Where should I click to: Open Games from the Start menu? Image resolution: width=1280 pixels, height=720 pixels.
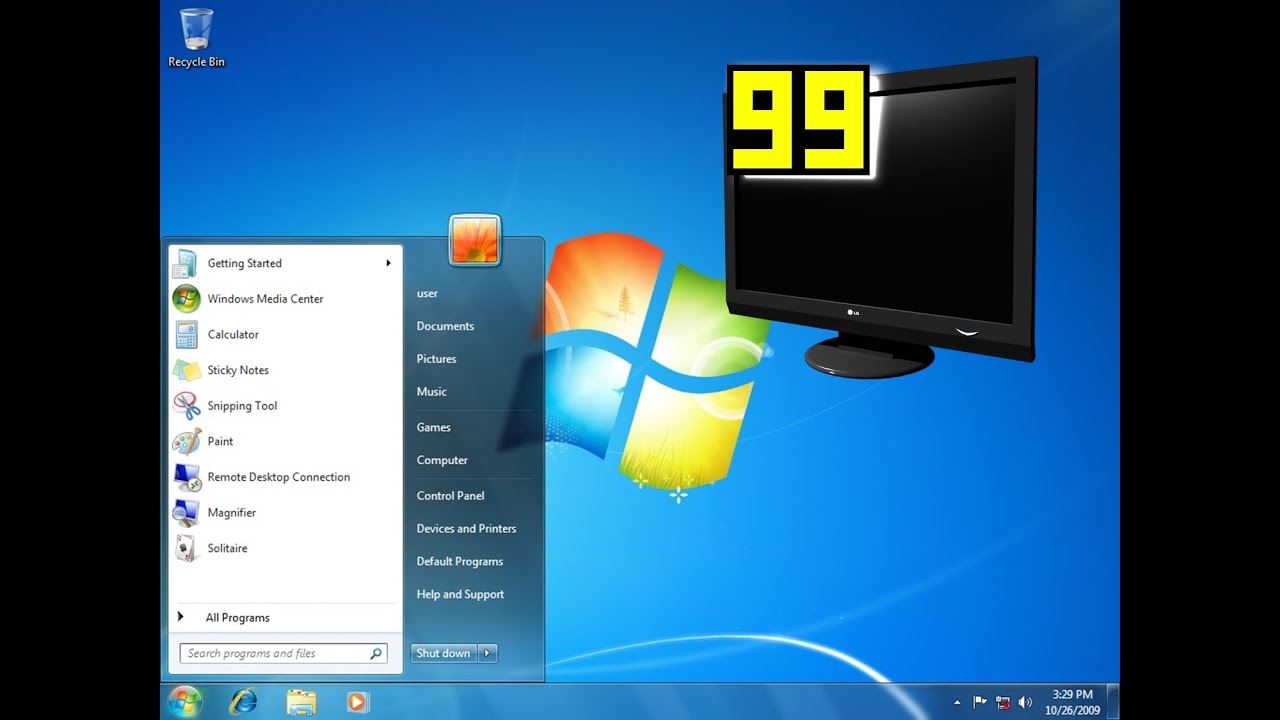point(433,427)
